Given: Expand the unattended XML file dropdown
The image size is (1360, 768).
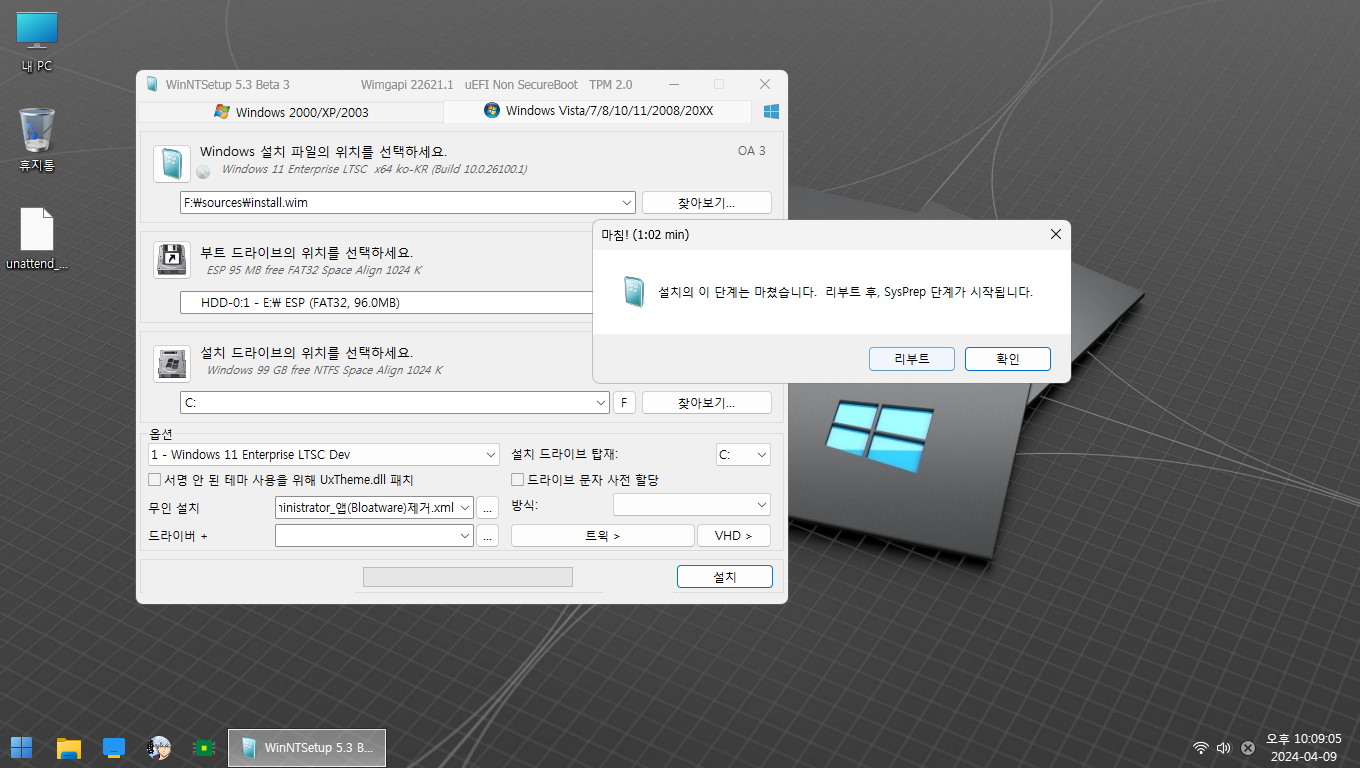Looking at the screenshot, I should (465, 508).
